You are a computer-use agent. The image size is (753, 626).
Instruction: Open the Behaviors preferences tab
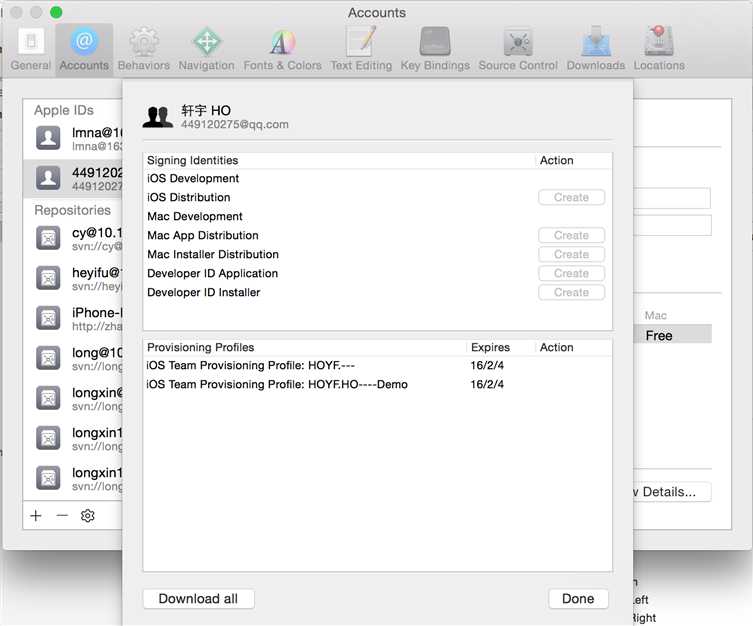click(144, 49)
